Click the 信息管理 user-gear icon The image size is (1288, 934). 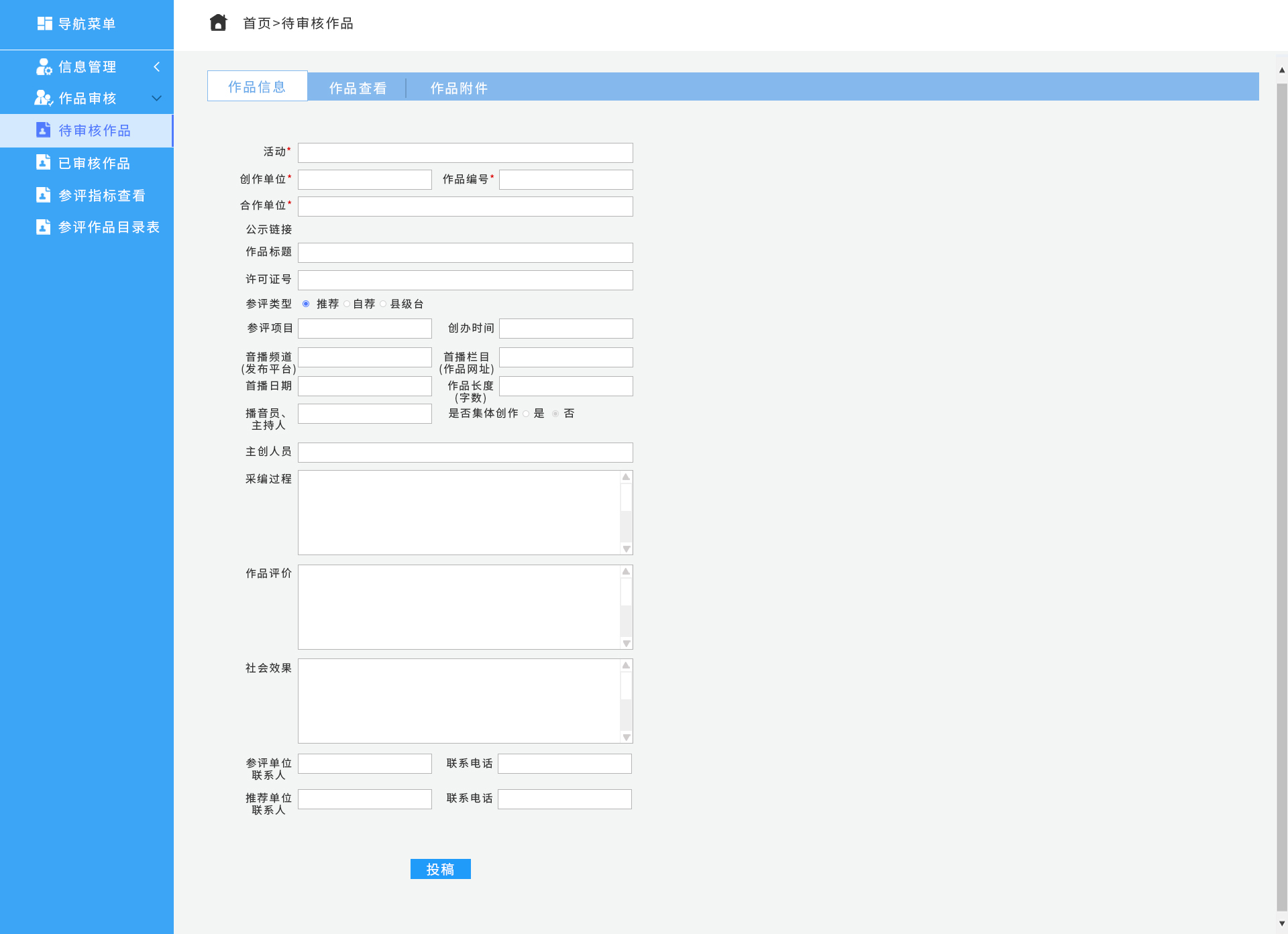click(x=44, y=66)
